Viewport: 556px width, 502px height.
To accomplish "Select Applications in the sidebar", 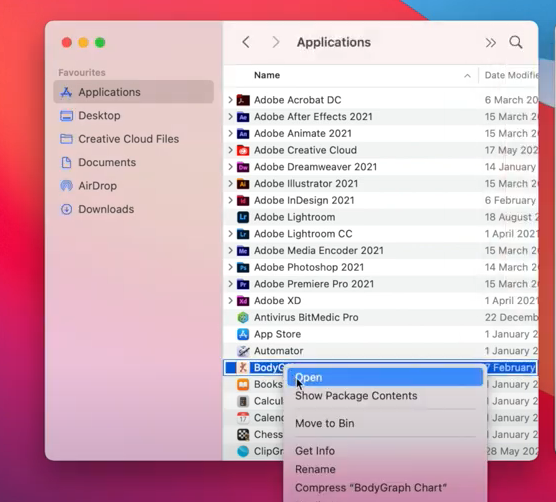I will [x=134, y=92].
